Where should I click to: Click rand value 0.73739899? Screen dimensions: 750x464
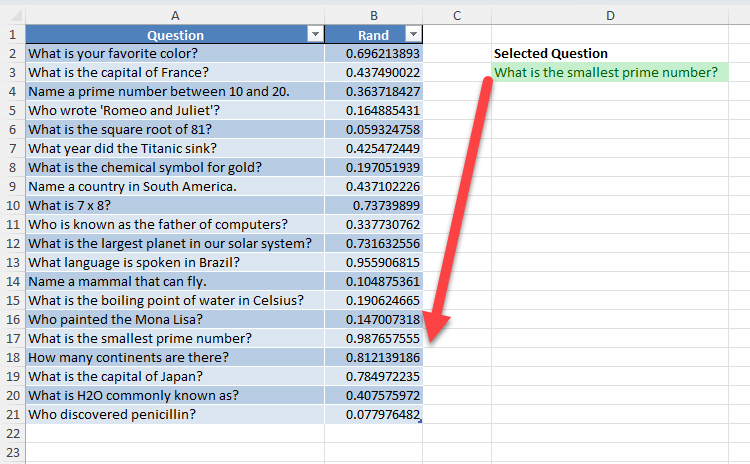click(x=374, y=205)
